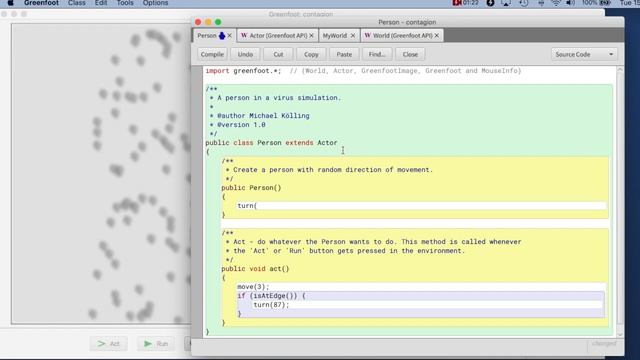Open the Apple menu
Image resolution: width=640 pixels, height=360 pixels.
(x=11, y=3)
